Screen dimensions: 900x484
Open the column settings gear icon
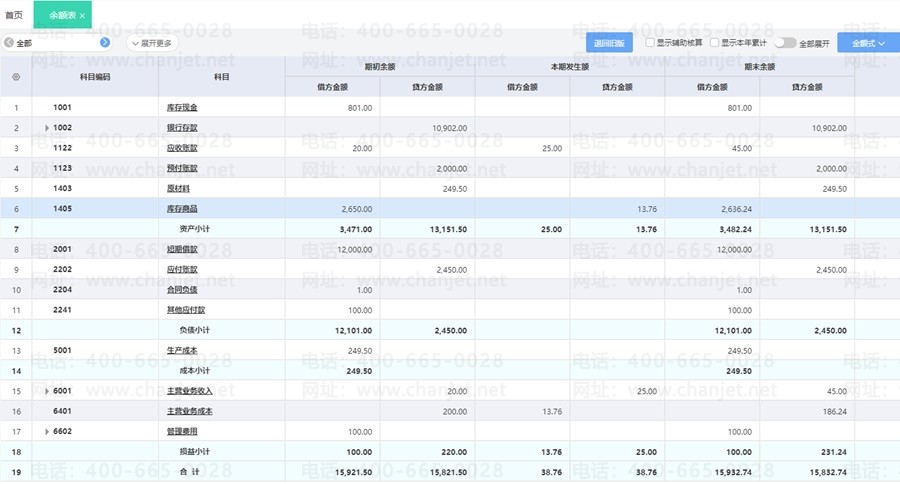(16, 76)
